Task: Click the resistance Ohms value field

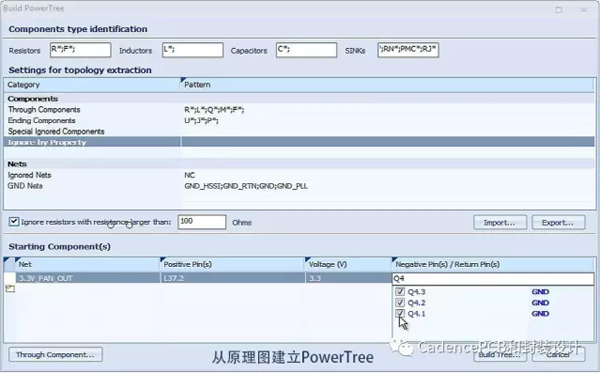Action: click(x=202, y=222)
